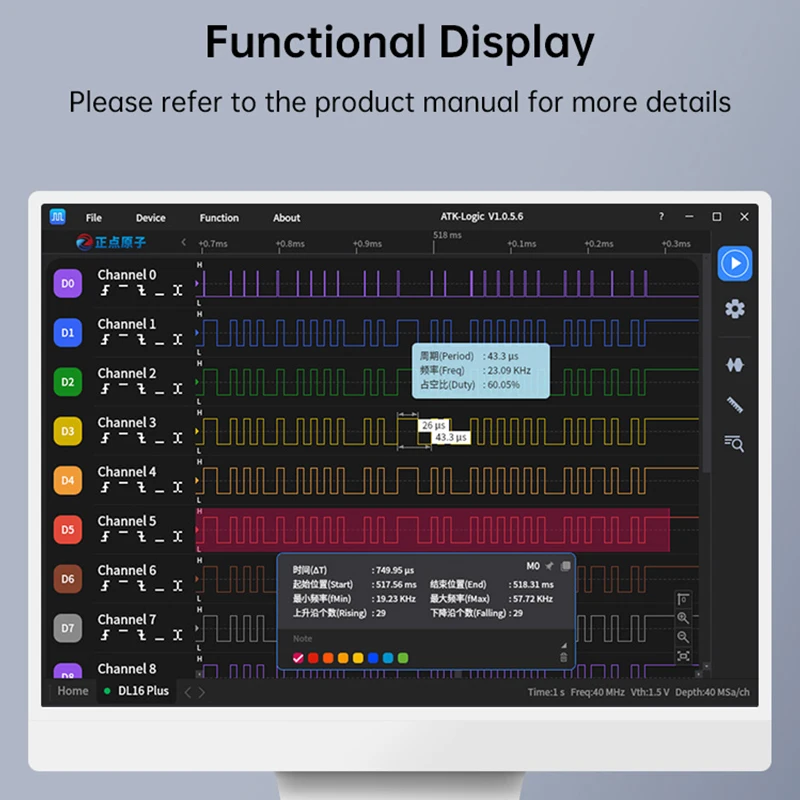800x800 pixels.
Task: Choose the yellow measurement color swatch
Action: (358, 658)
